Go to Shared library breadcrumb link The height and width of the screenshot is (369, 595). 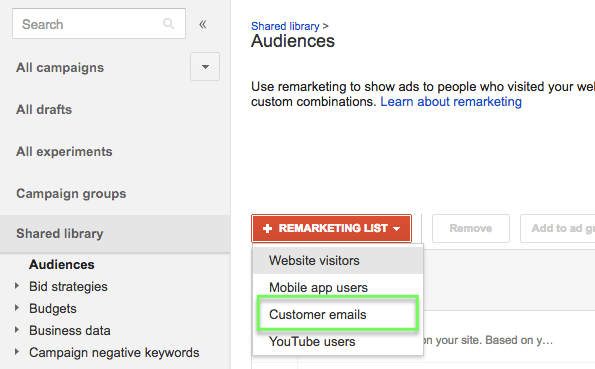click(285, 26)
